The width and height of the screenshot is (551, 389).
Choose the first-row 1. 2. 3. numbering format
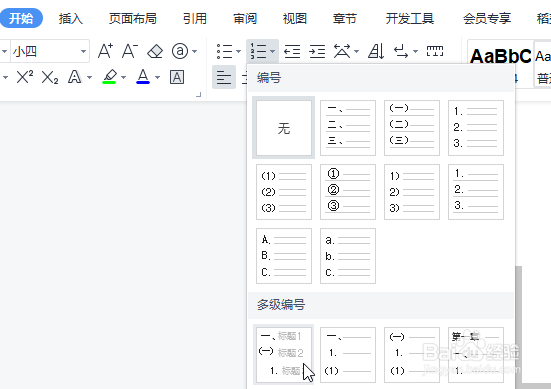coord(475,128)
